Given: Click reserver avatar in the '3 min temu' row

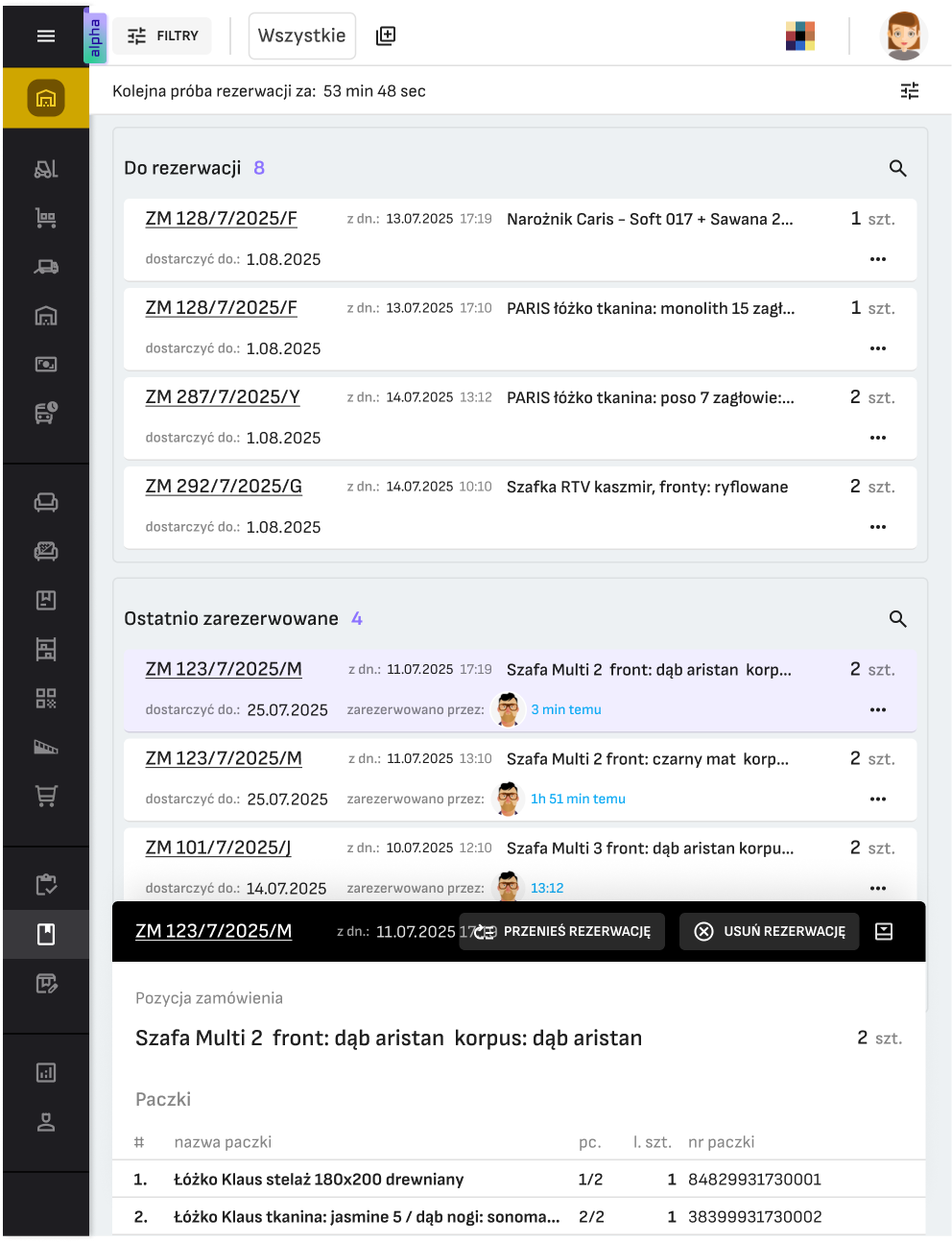Looking at the screenshot, I should (509, 709).
